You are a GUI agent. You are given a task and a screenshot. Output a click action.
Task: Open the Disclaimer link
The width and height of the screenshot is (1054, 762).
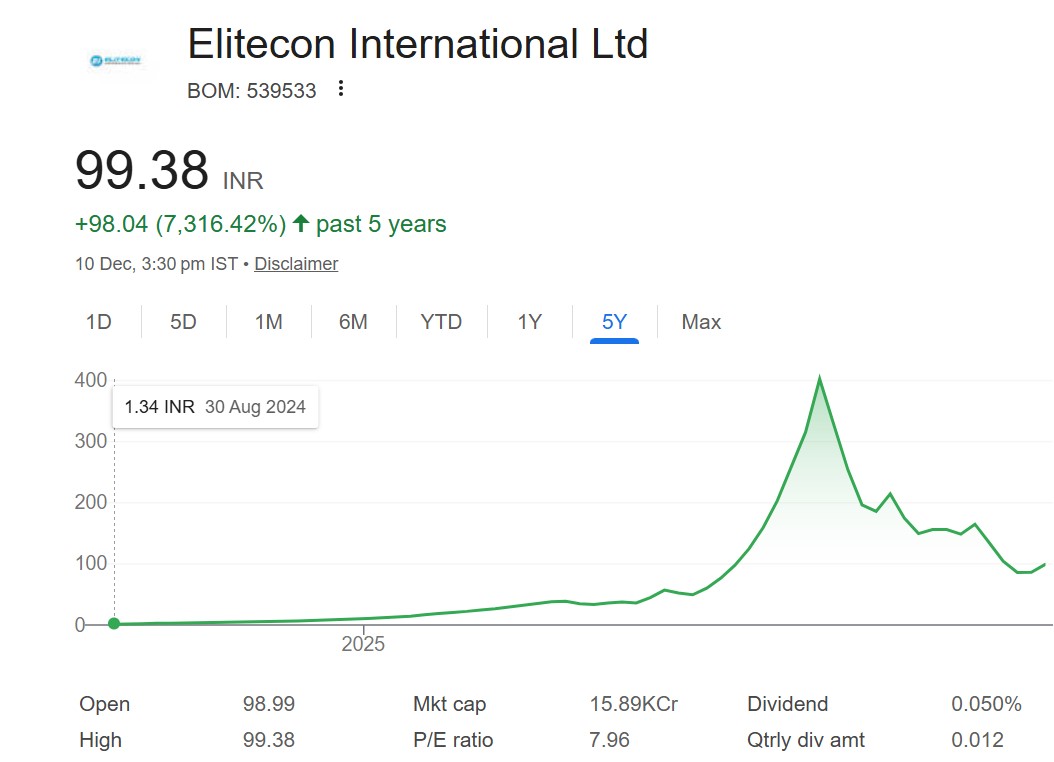pos(296,264)
